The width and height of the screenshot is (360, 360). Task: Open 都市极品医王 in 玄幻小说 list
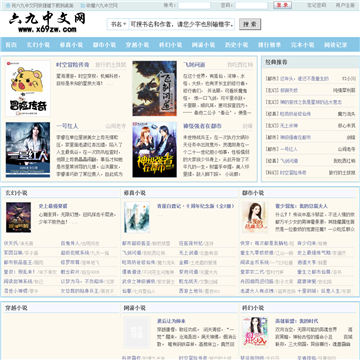pos(18,262)
